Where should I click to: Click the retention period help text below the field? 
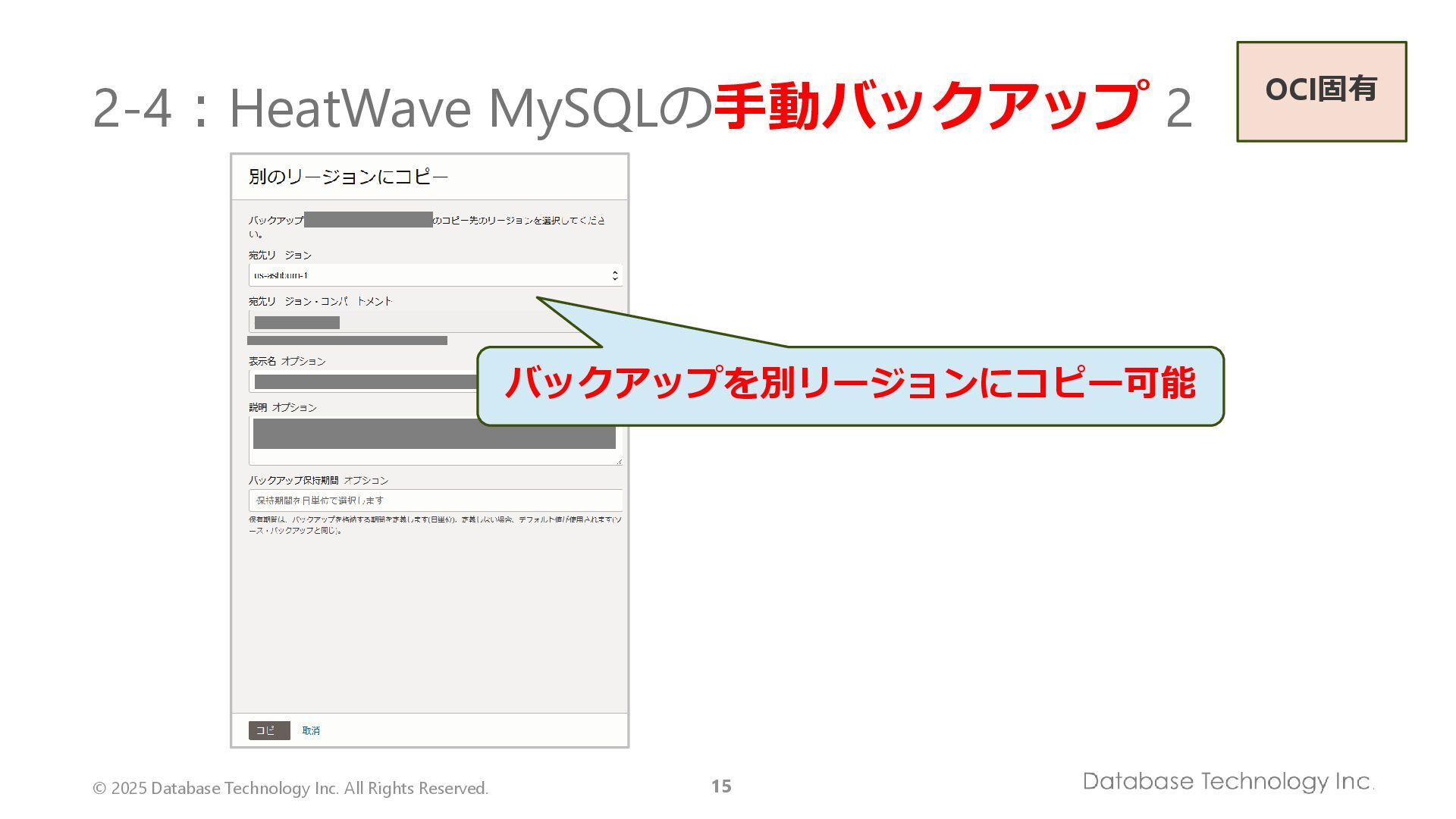coord(435,525)
